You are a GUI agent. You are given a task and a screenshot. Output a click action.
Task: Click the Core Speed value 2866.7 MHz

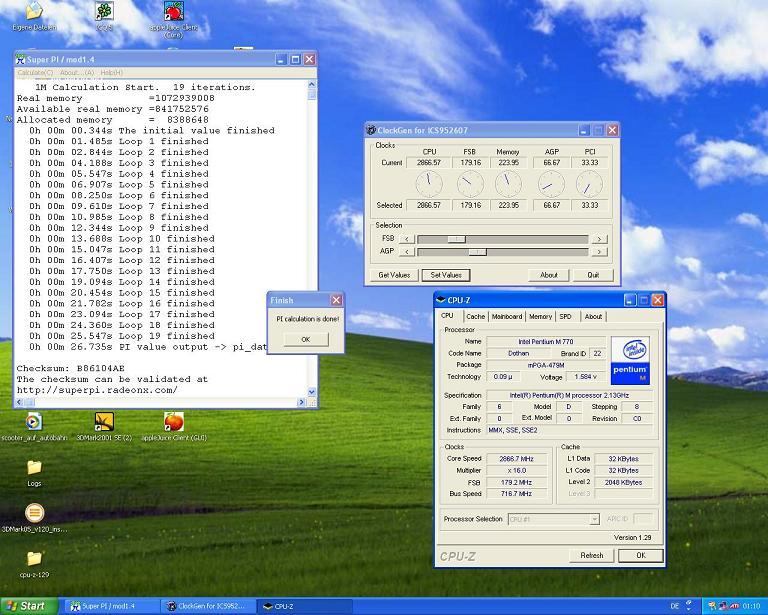coord(516,459)
